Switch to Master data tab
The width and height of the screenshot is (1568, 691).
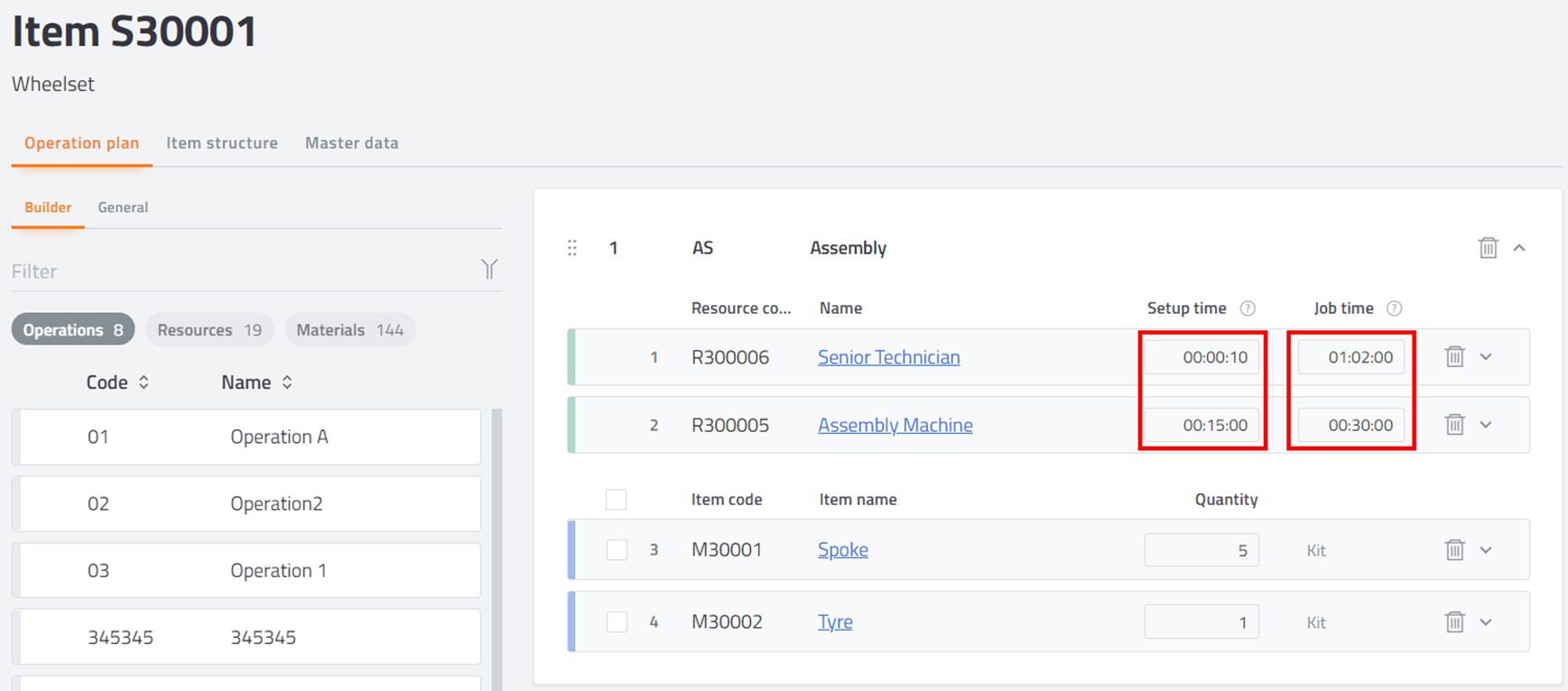352,143
